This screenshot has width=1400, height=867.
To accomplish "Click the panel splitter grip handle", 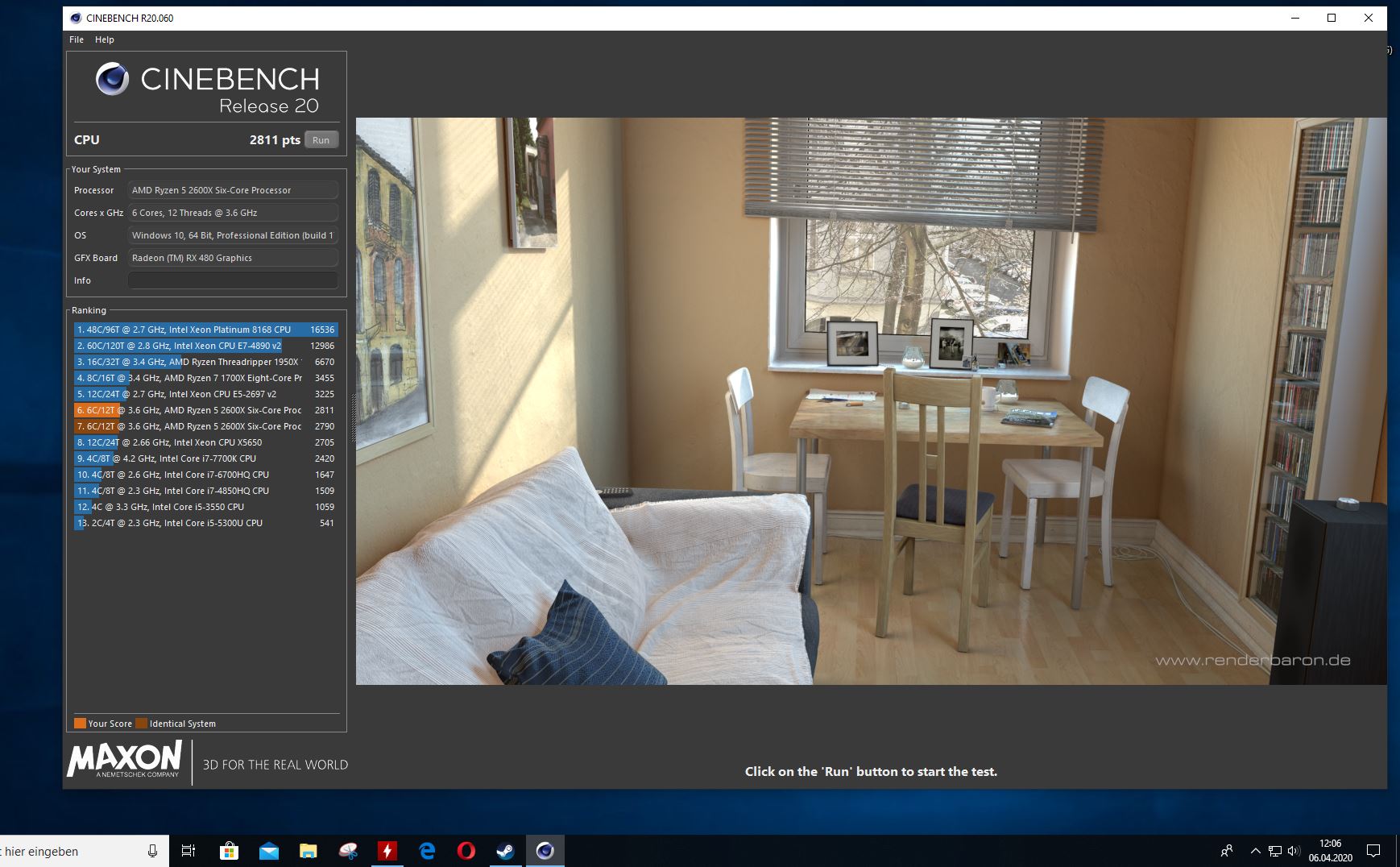I will tap(351, 416).
